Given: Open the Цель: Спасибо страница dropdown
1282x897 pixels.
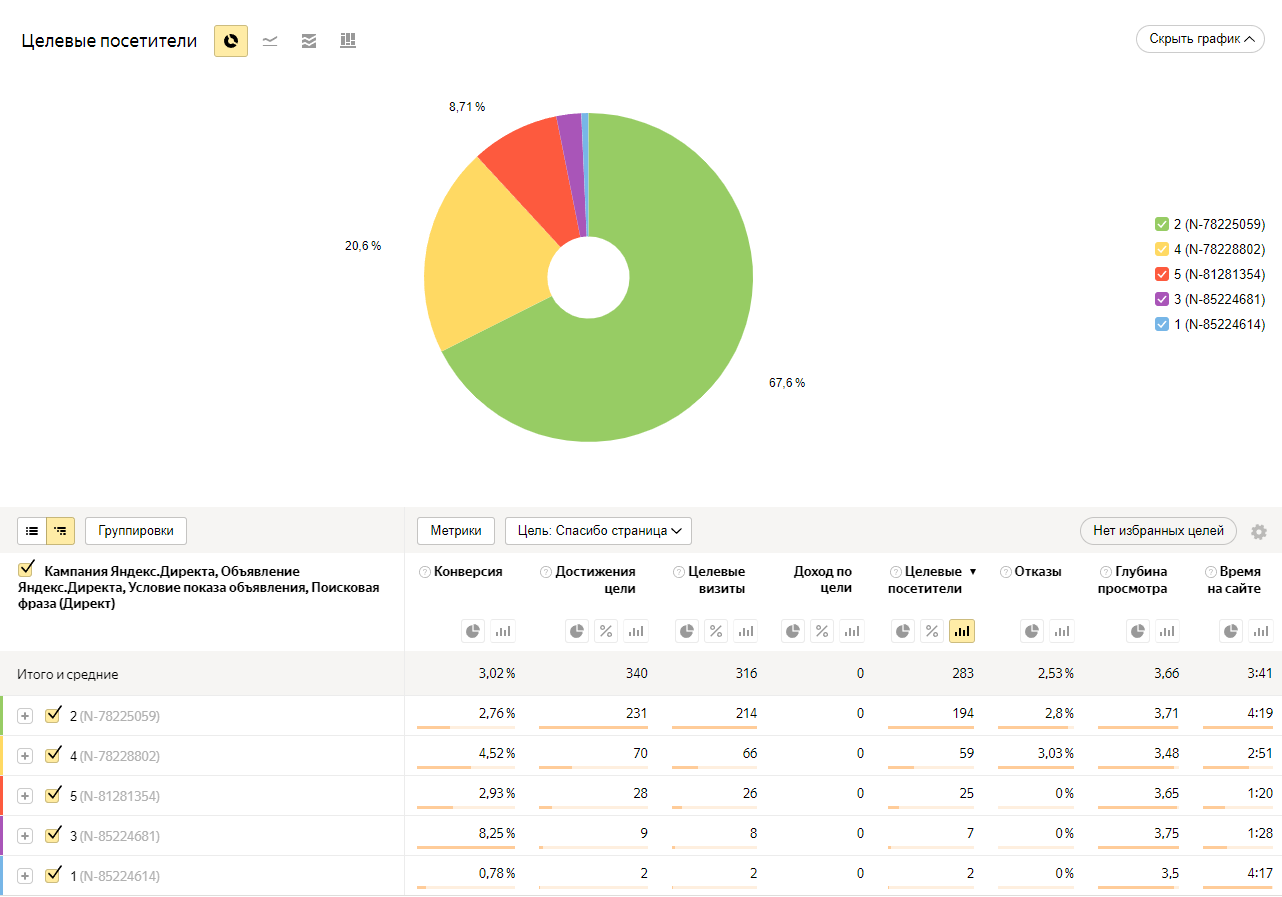Looking at the screenshot, I should click(x=598, y=531).
